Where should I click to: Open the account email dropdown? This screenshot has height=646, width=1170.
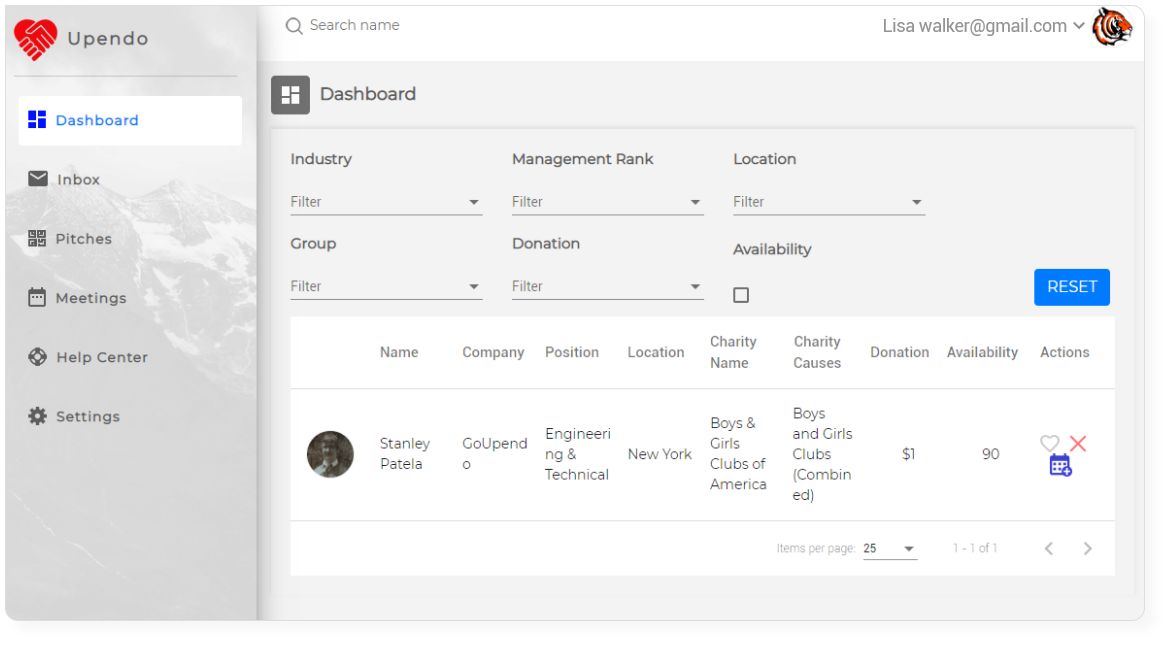pyautogui.click(x=983, y=26)
